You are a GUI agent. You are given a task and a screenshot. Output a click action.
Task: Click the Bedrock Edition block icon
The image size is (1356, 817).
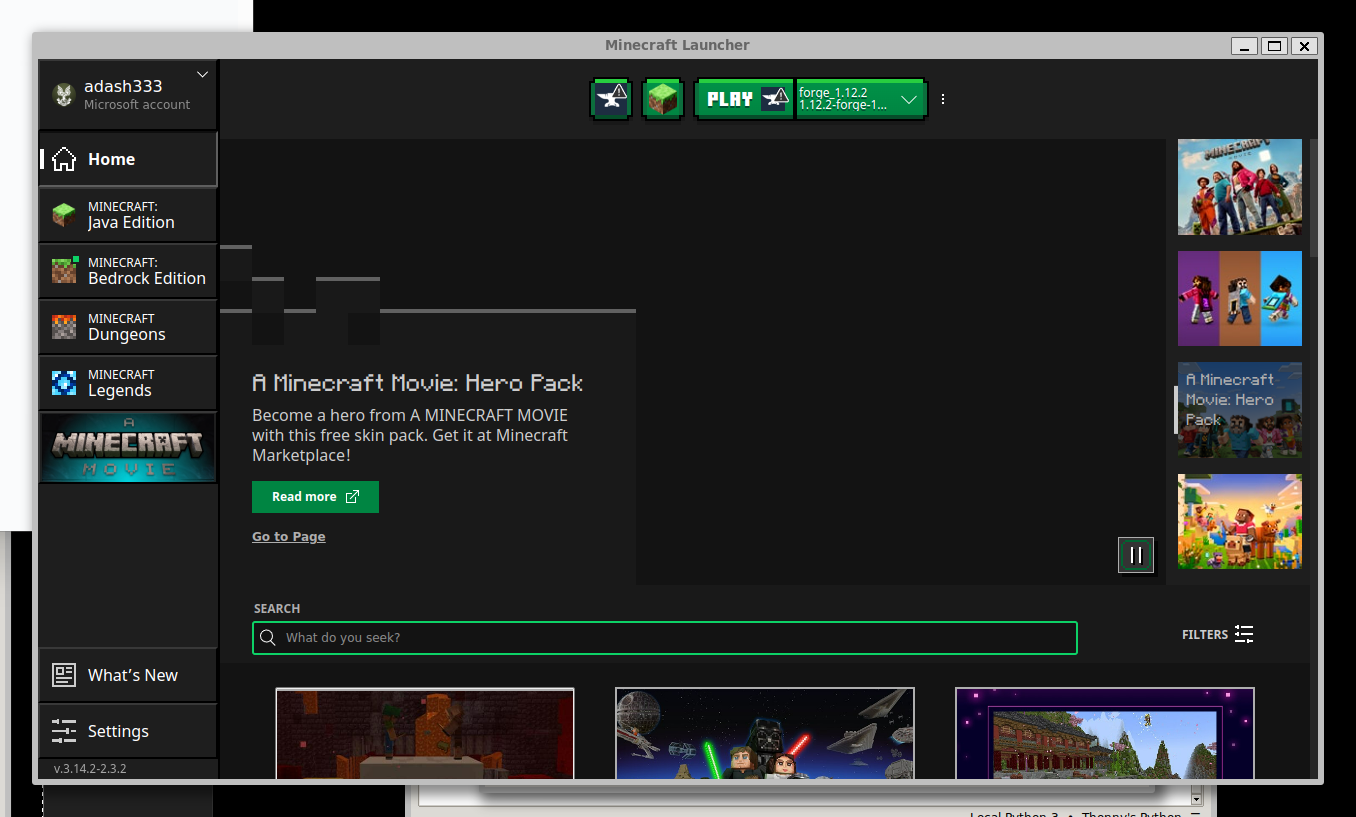(x=64, y=270)
